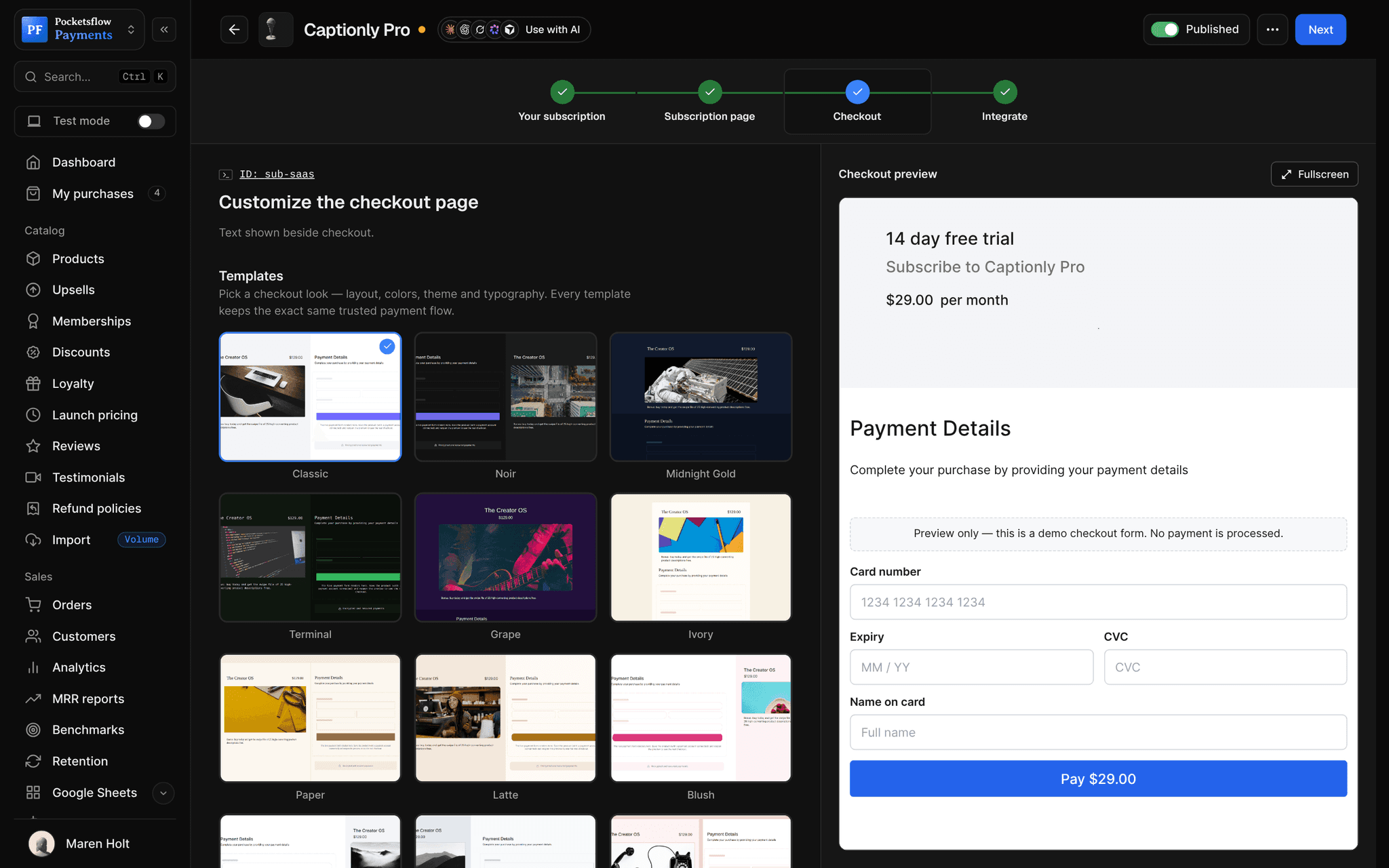Screen dimensions: 1389x868
Task: Click the Memberships badge icon
Action: pyautogui.click(x=33, y=321)
